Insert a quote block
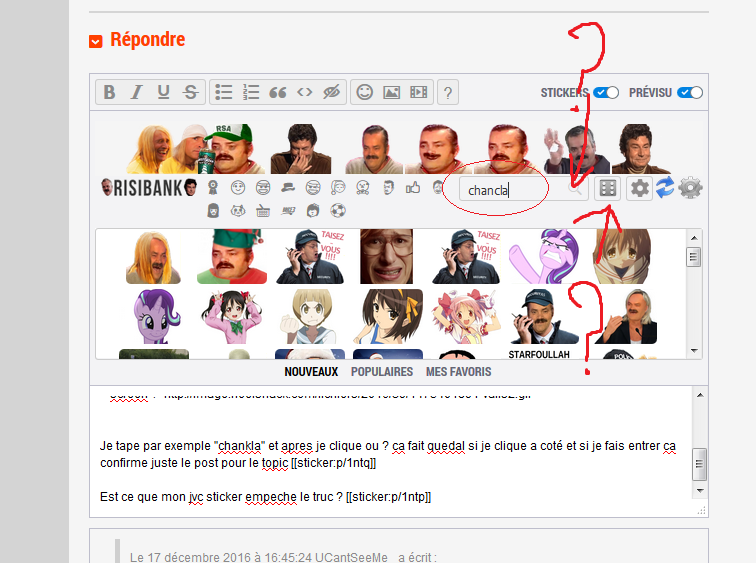The image size is (756, 563). (x=278, y=92)
